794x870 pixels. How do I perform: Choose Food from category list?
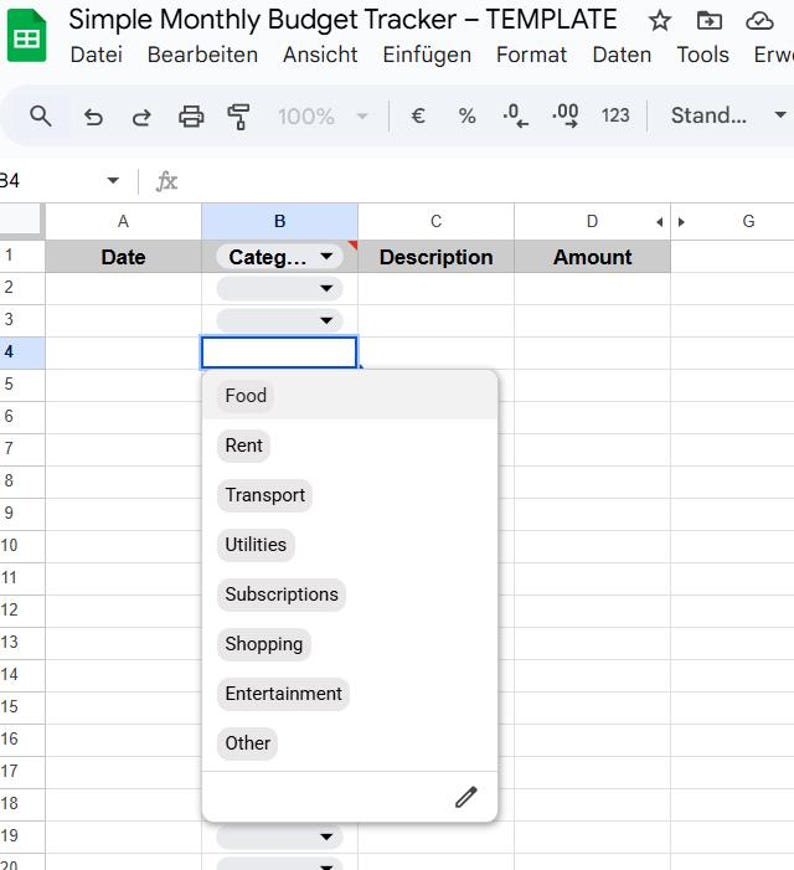click(x=350, y=396)
